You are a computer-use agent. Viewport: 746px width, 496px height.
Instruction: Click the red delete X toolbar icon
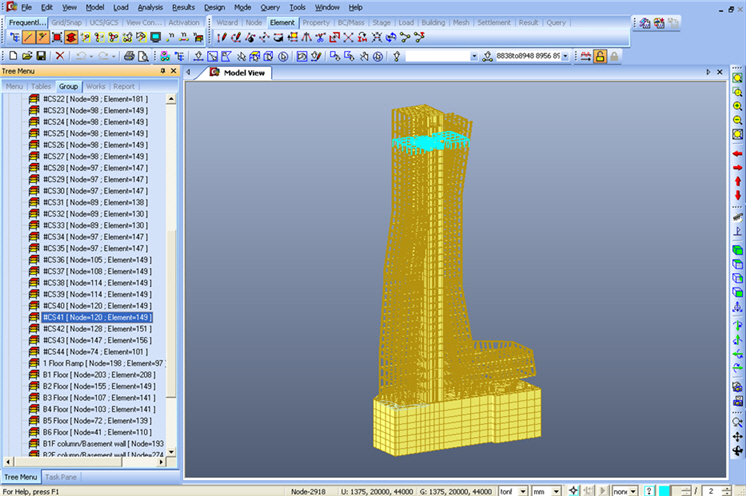point(60,57)
